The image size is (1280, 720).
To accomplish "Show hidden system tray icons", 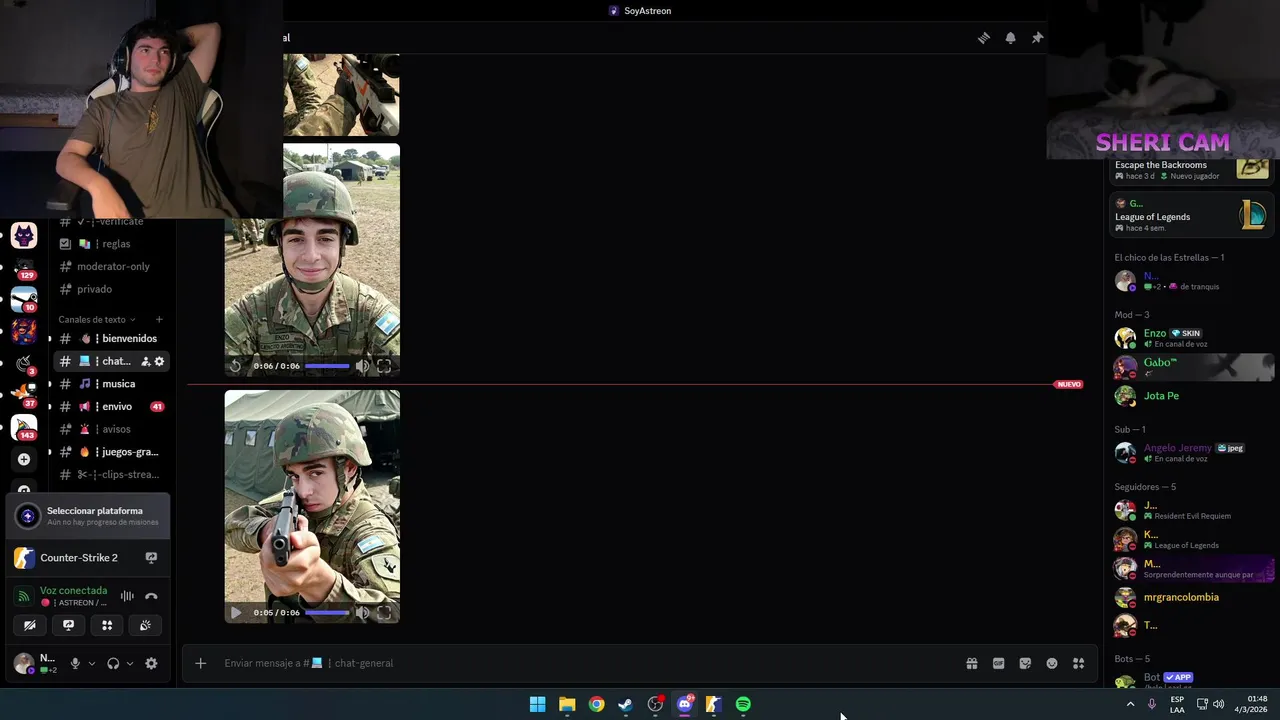I will pyautogui.click(x=1131, y=704).
